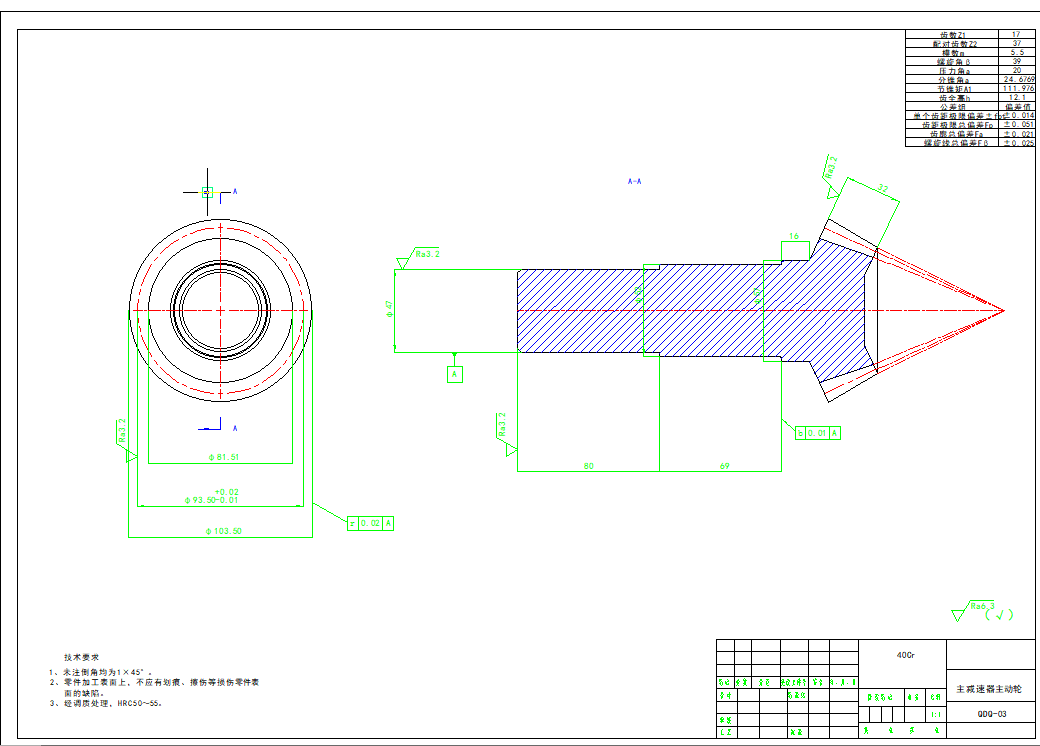Select the lower blue section arrow A
Viewport: 1040px width, 746px height.
point(213,428)
